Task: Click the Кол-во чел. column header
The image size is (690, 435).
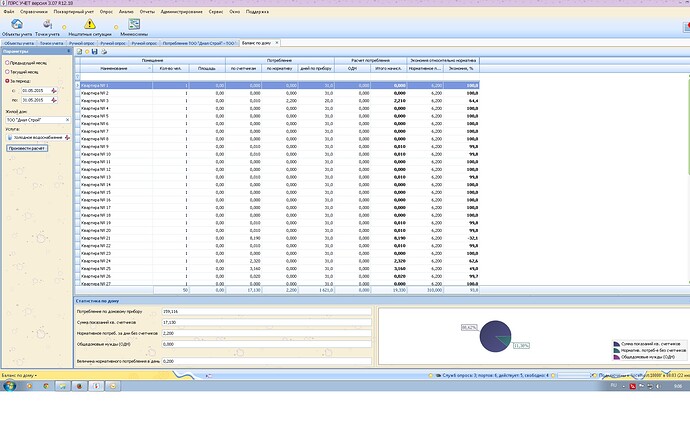Action: [x=171, y=69]
